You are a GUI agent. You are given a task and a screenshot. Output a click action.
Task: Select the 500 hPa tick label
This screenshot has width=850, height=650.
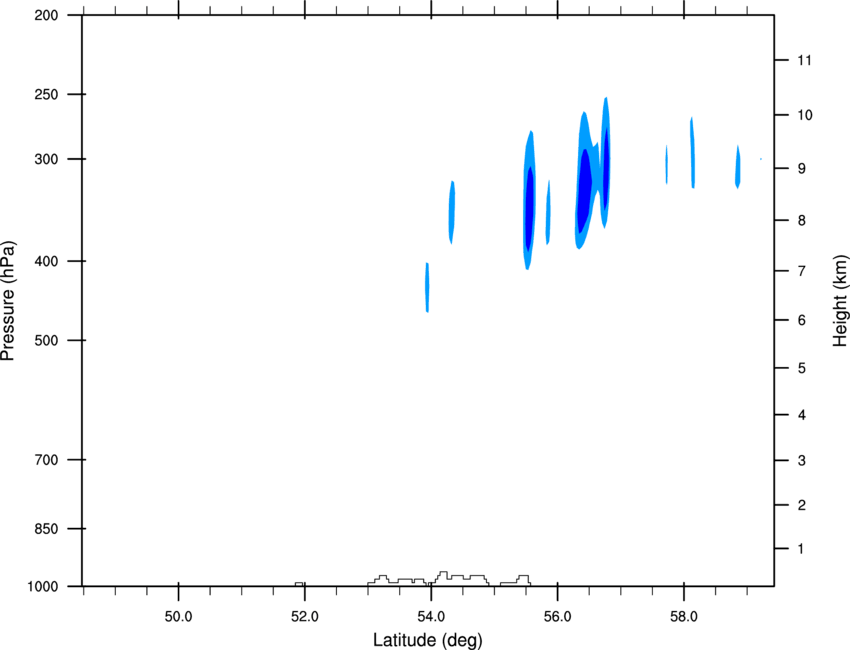click(46, 340)
